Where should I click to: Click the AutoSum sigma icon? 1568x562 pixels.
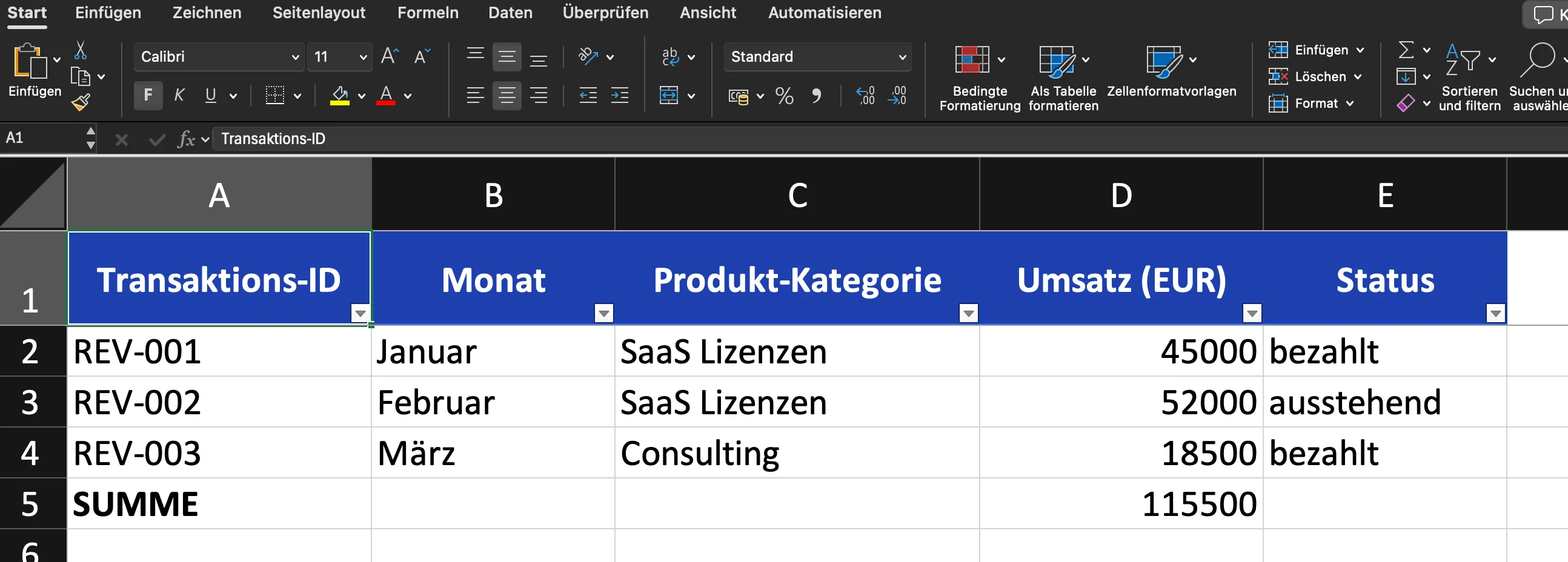pos(1406,50)
